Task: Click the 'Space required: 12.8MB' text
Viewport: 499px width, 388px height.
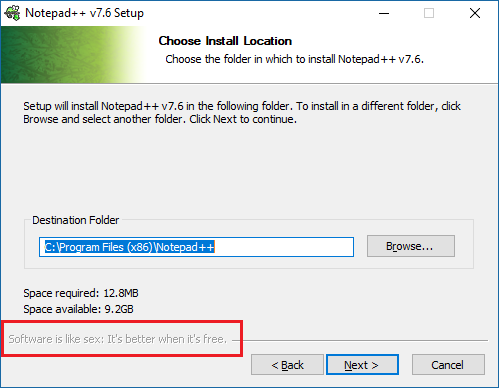Action: 81,293
